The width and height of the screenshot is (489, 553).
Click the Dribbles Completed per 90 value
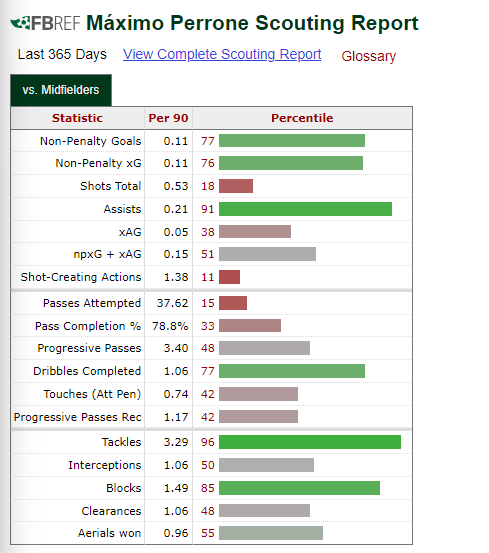176,371
